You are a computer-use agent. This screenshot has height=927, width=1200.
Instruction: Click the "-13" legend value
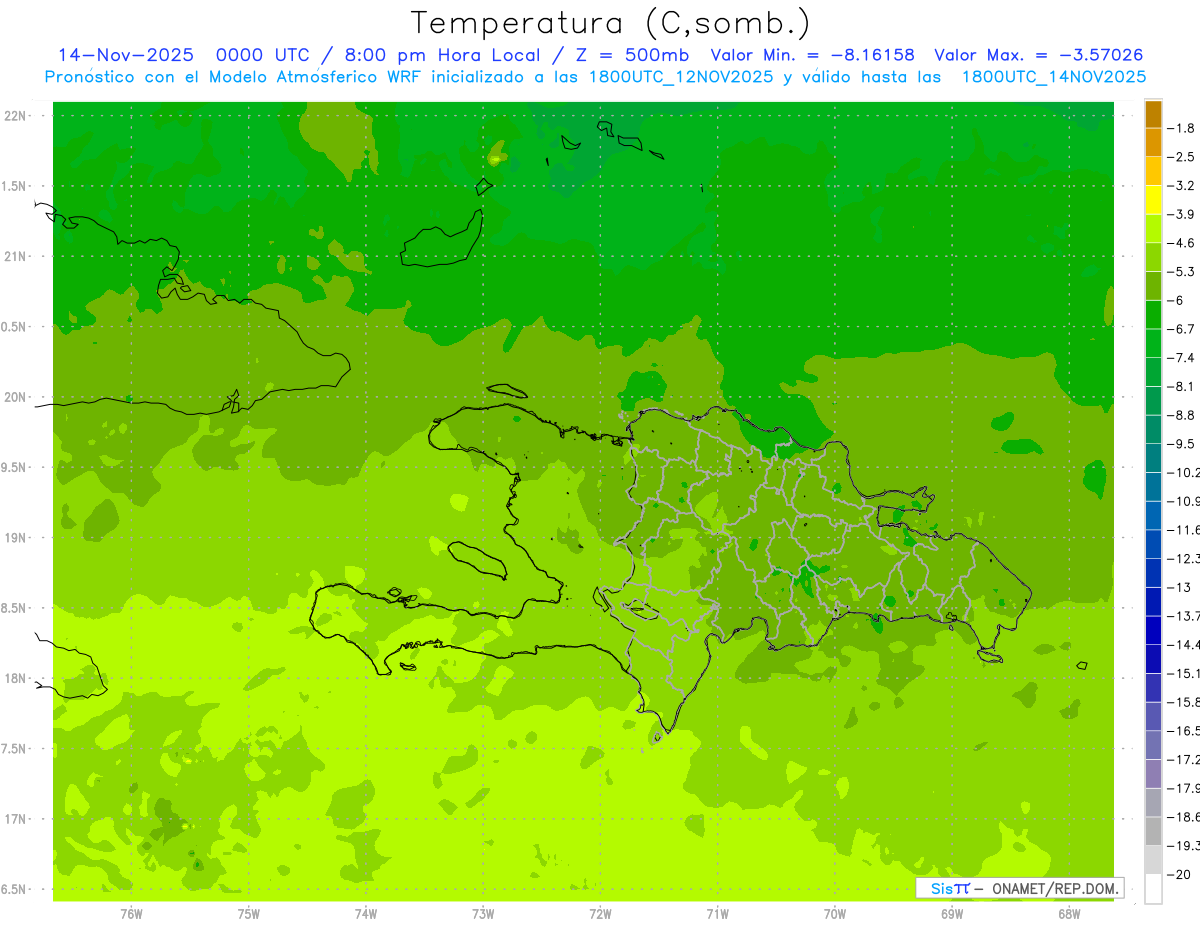point(1181,587)
